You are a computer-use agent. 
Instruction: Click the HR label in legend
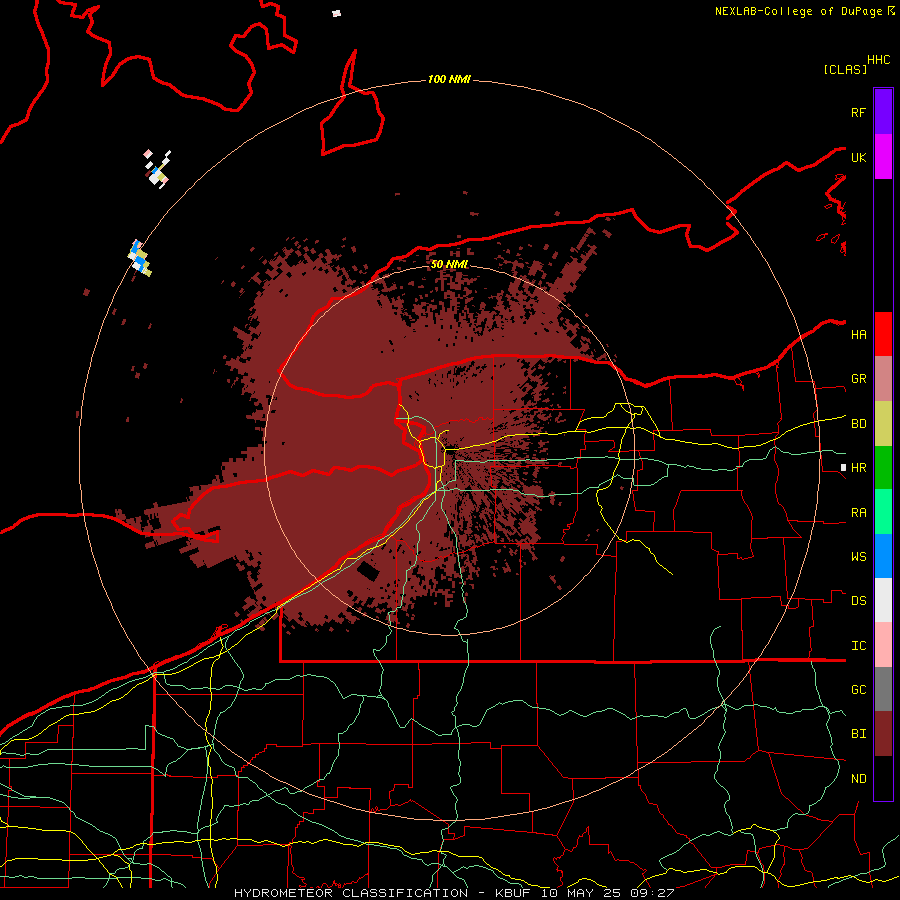tap(858, 468)
